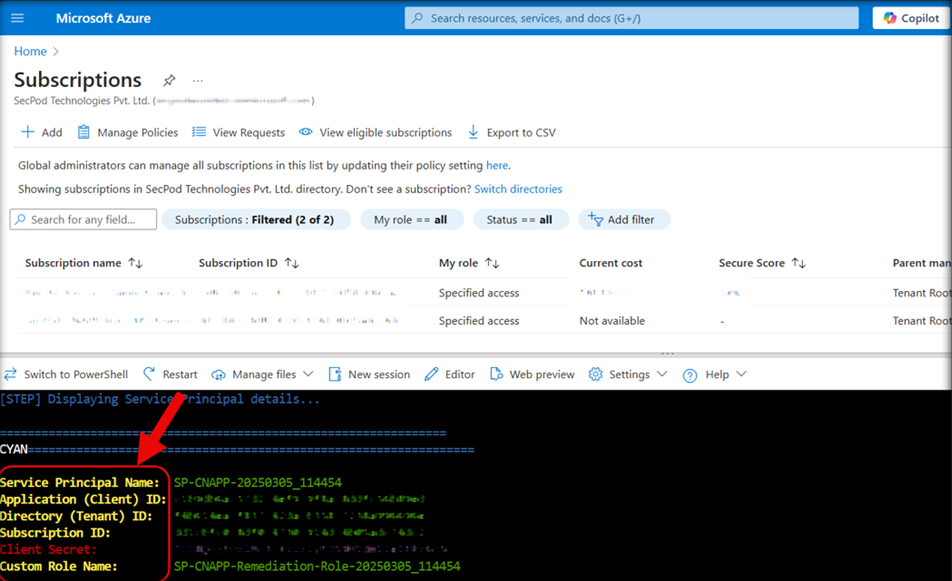The height and width of the screenshot is (581, 952).
Task: Restart the Cloud Shell
Action: pos(170,374)
